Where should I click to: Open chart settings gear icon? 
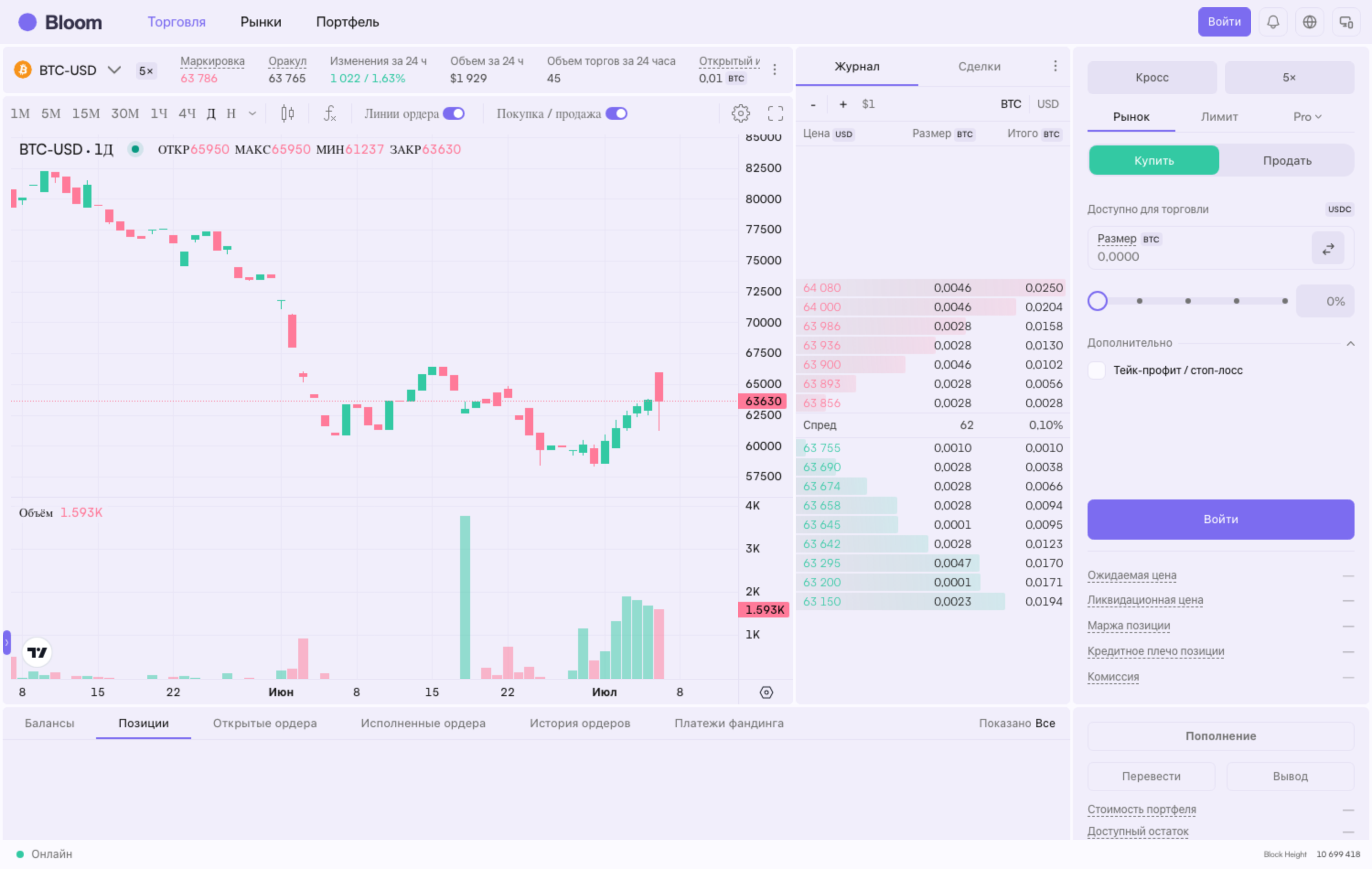click(x=740, y=113)
